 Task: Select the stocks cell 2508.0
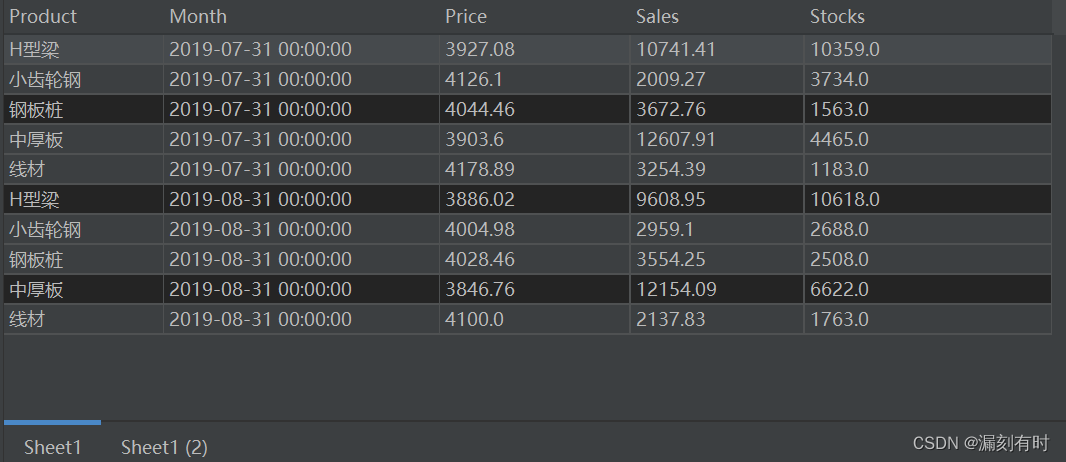point(839,259)
